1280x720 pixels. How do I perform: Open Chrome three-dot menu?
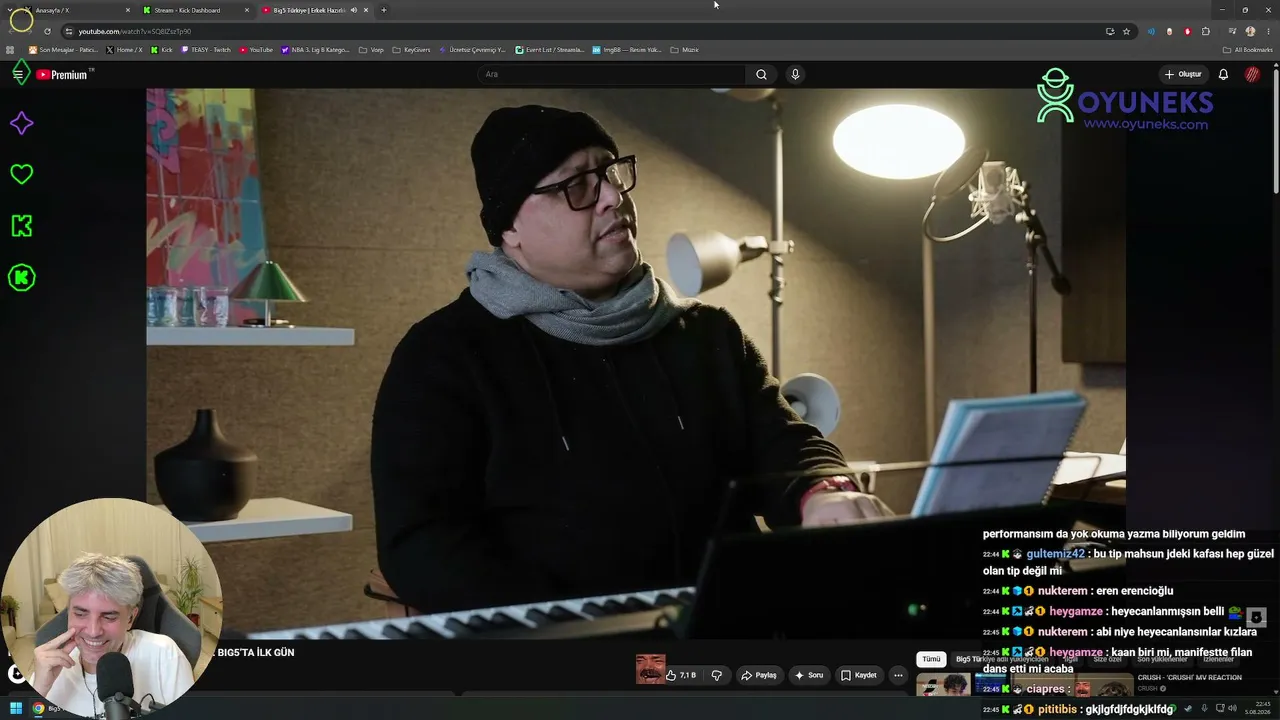pos(1268,31)
